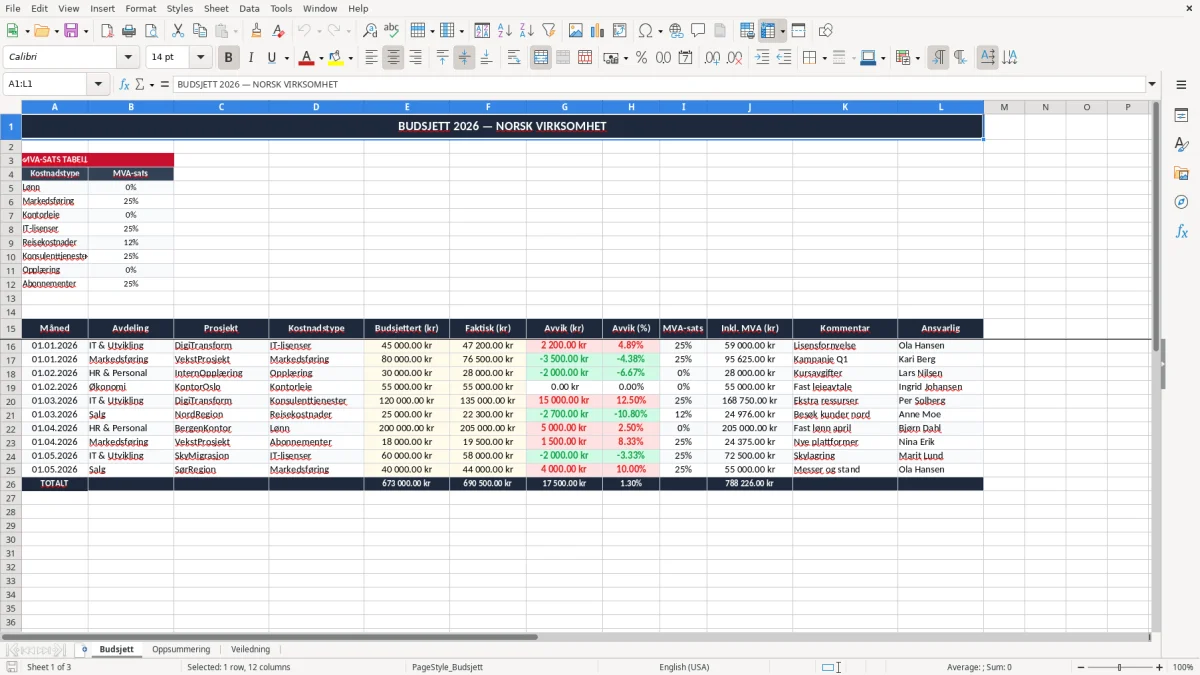Adjust the zoom slider in status bar
Viewport: 1200px width, 675px height.
click(1119, 667)
